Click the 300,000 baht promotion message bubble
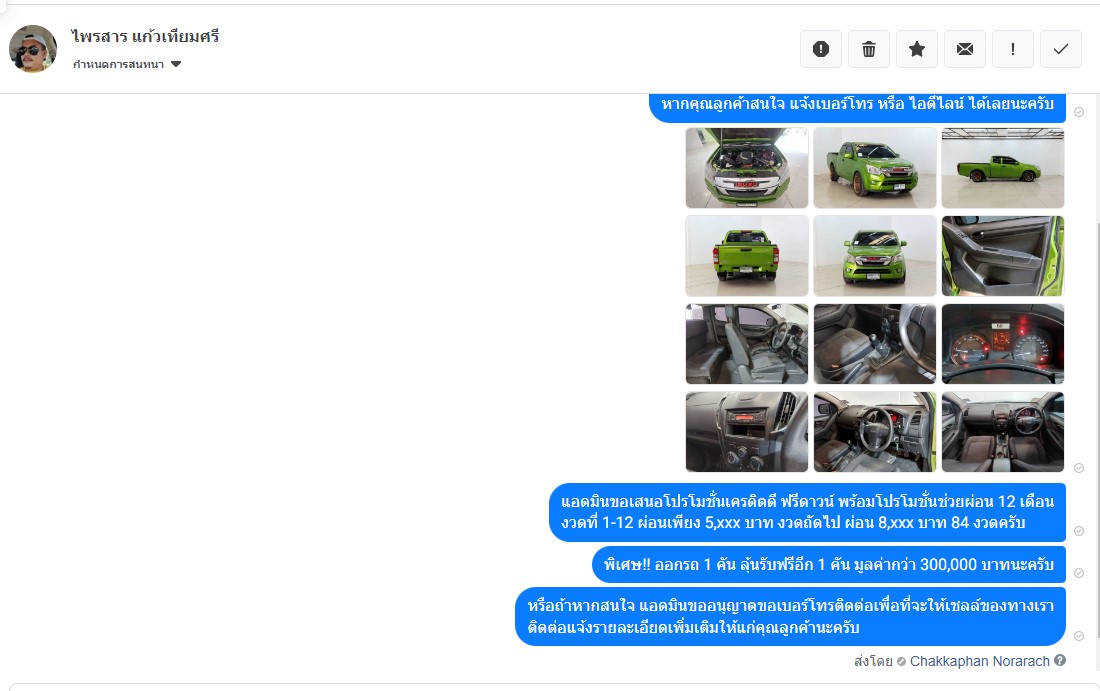Image resolution: width=1100 pixels, height=691 pixels. point(829,565)
